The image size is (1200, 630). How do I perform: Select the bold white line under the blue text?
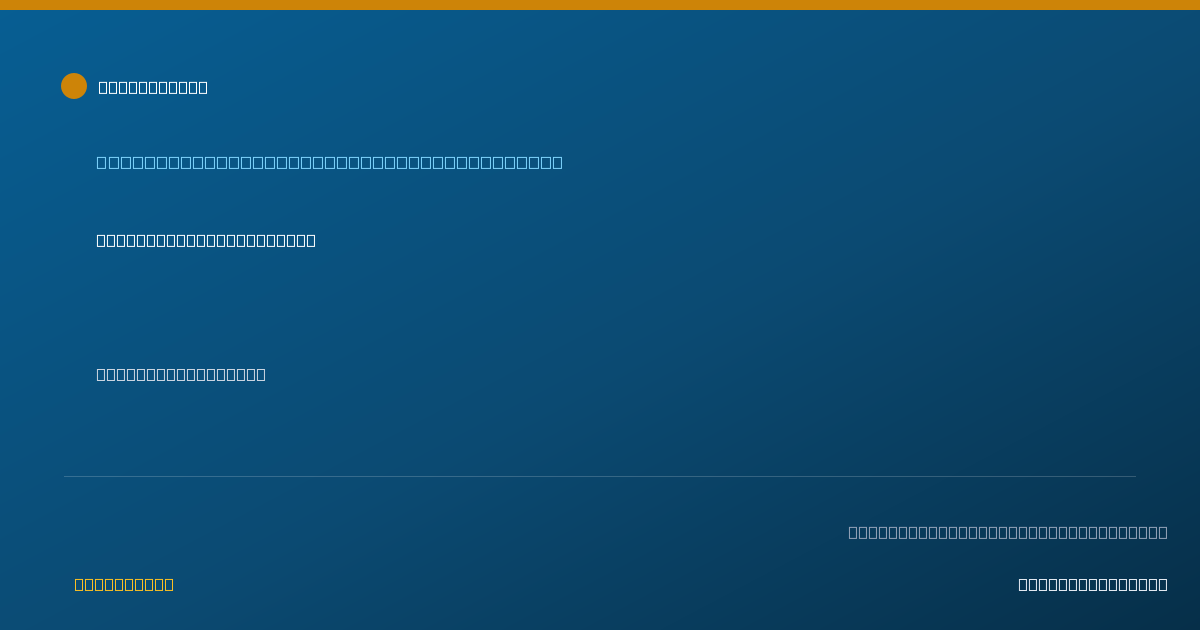pos(206,240)
